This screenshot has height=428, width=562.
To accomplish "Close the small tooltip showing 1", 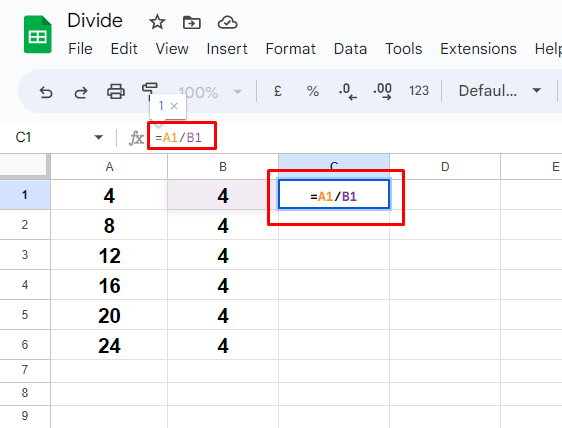I will 174,106.
